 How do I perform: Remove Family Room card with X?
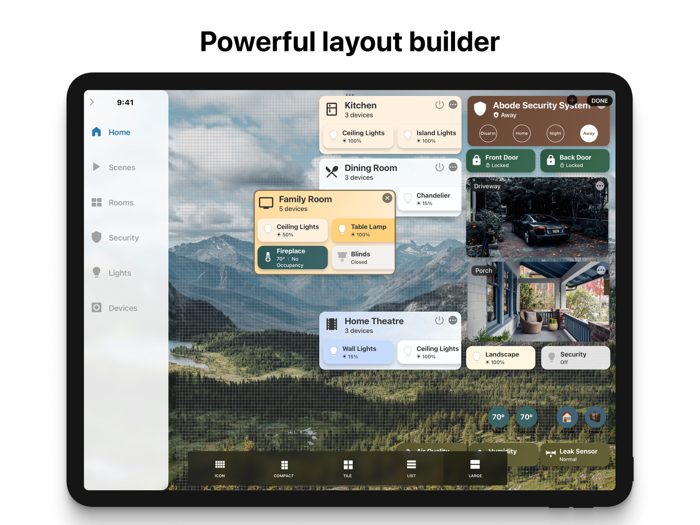point(387,198)
